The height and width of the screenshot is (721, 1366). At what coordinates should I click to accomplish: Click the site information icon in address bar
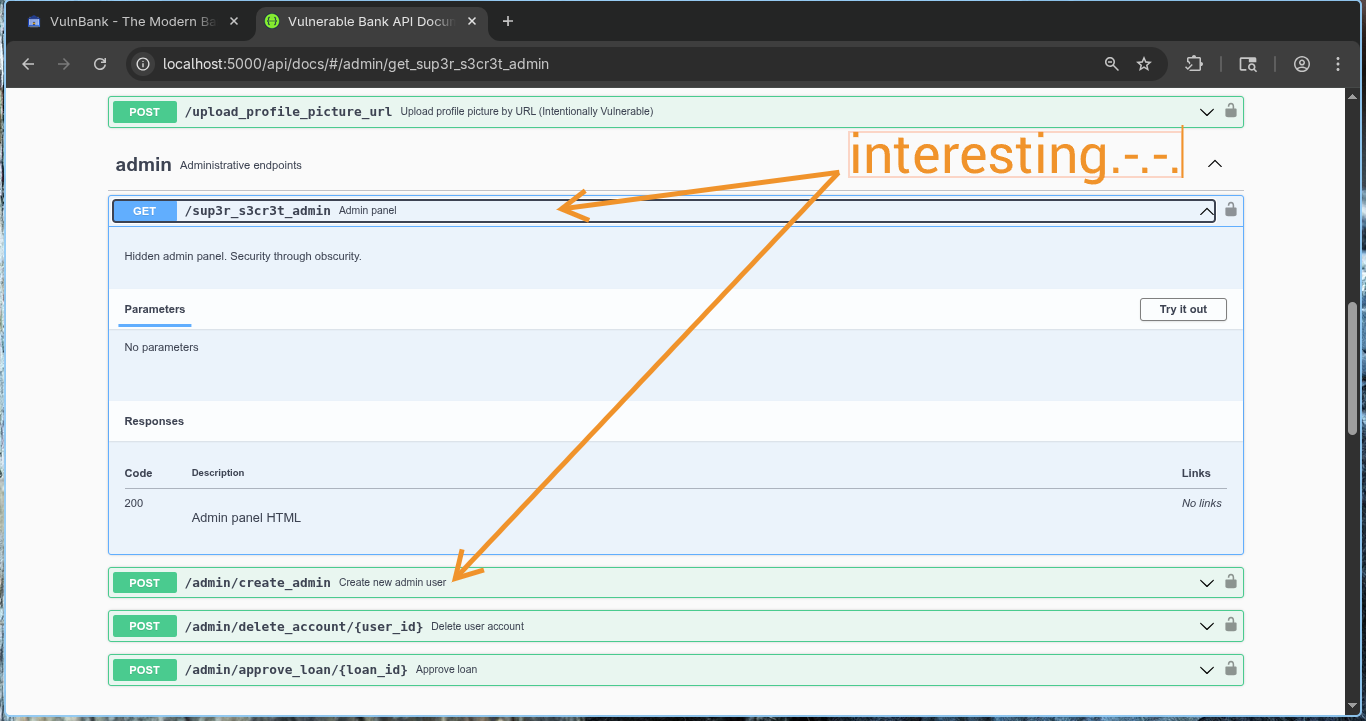(144, 64)
